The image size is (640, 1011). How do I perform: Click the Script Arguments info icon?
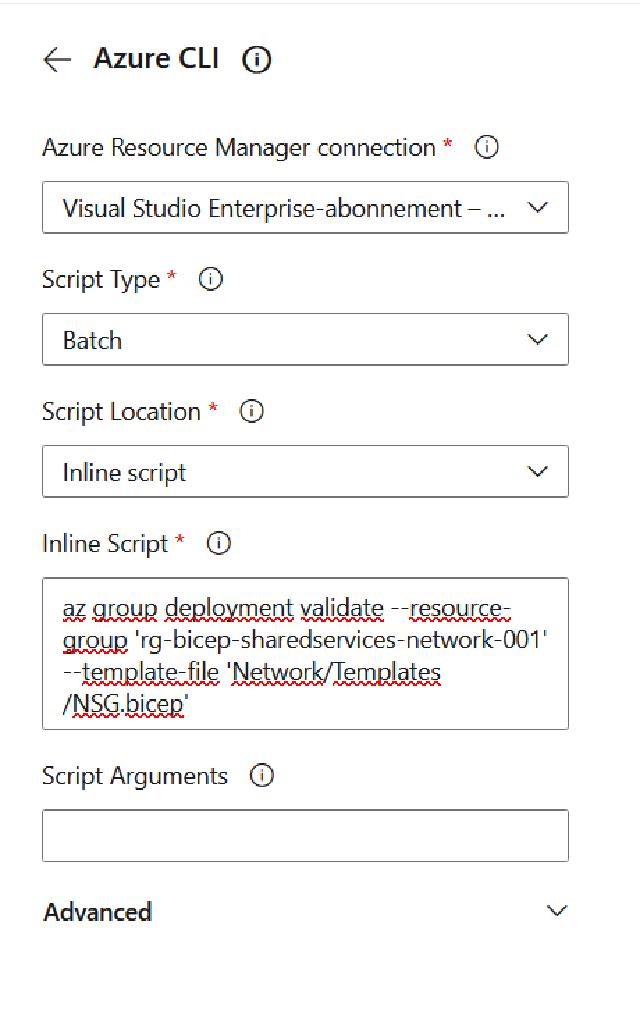[262, 776]
